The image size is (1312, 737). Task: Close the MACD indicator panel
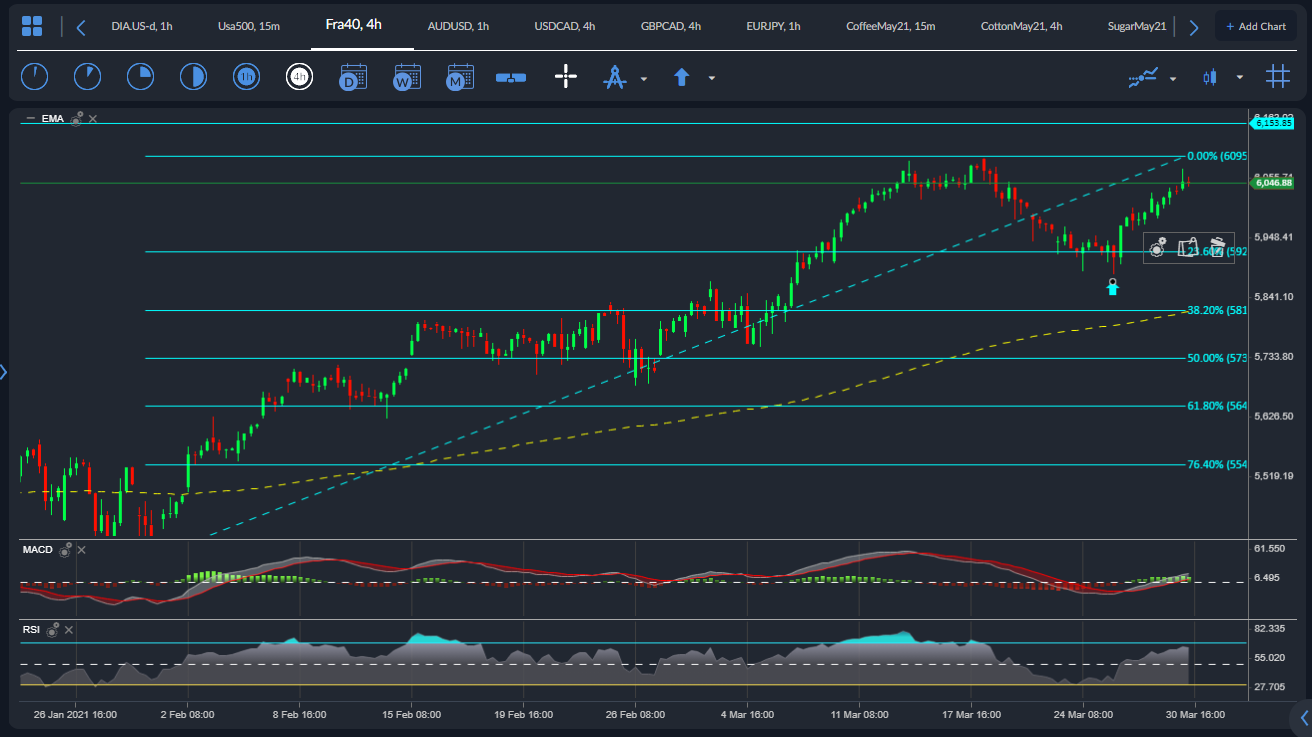pyautogui.click(x=82, y=550)
